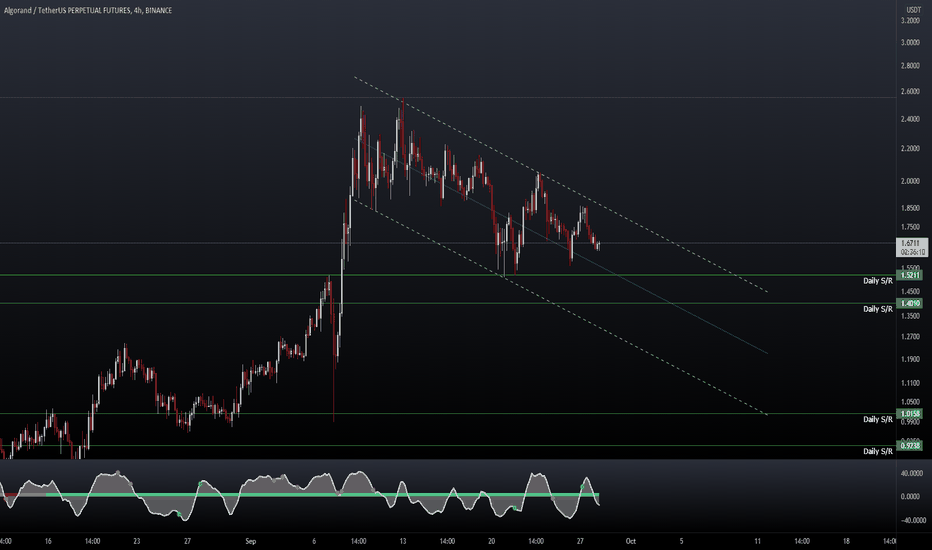Click the Algorand / TetherUS PERPETUAL FUTURES chart title
932x550 pixels.
click(88, 10)
